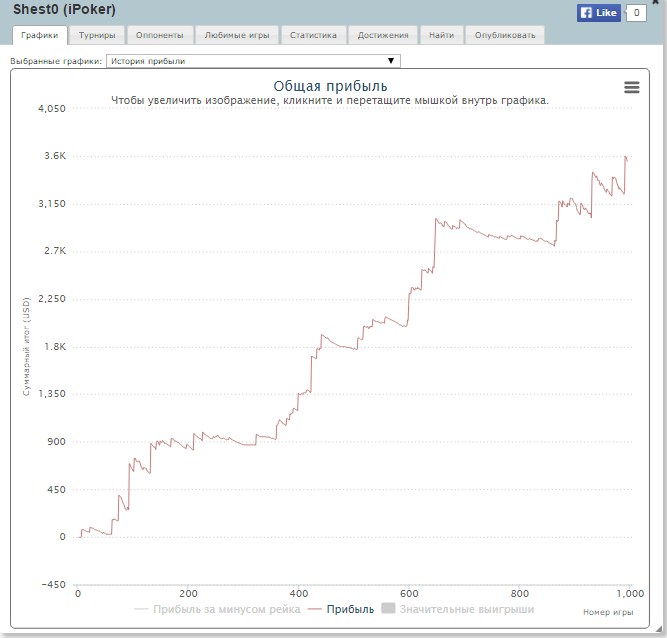
Task: Select the Достижения tab
Action: click(x=383, y=35)
